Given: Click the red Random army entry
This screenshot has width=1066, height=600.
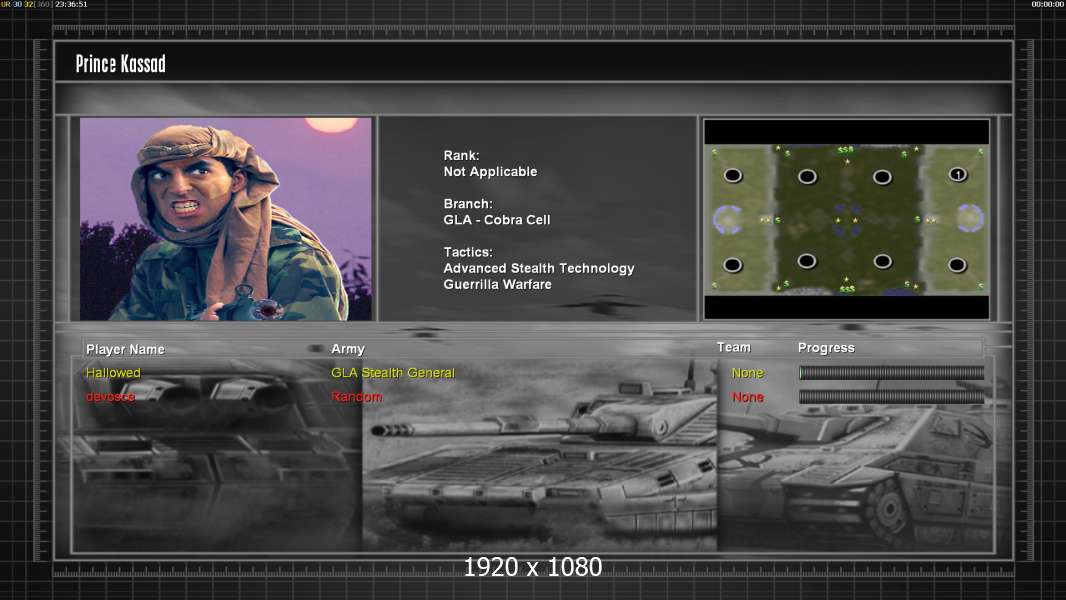Looking at the screenshot, I should 356,397.
